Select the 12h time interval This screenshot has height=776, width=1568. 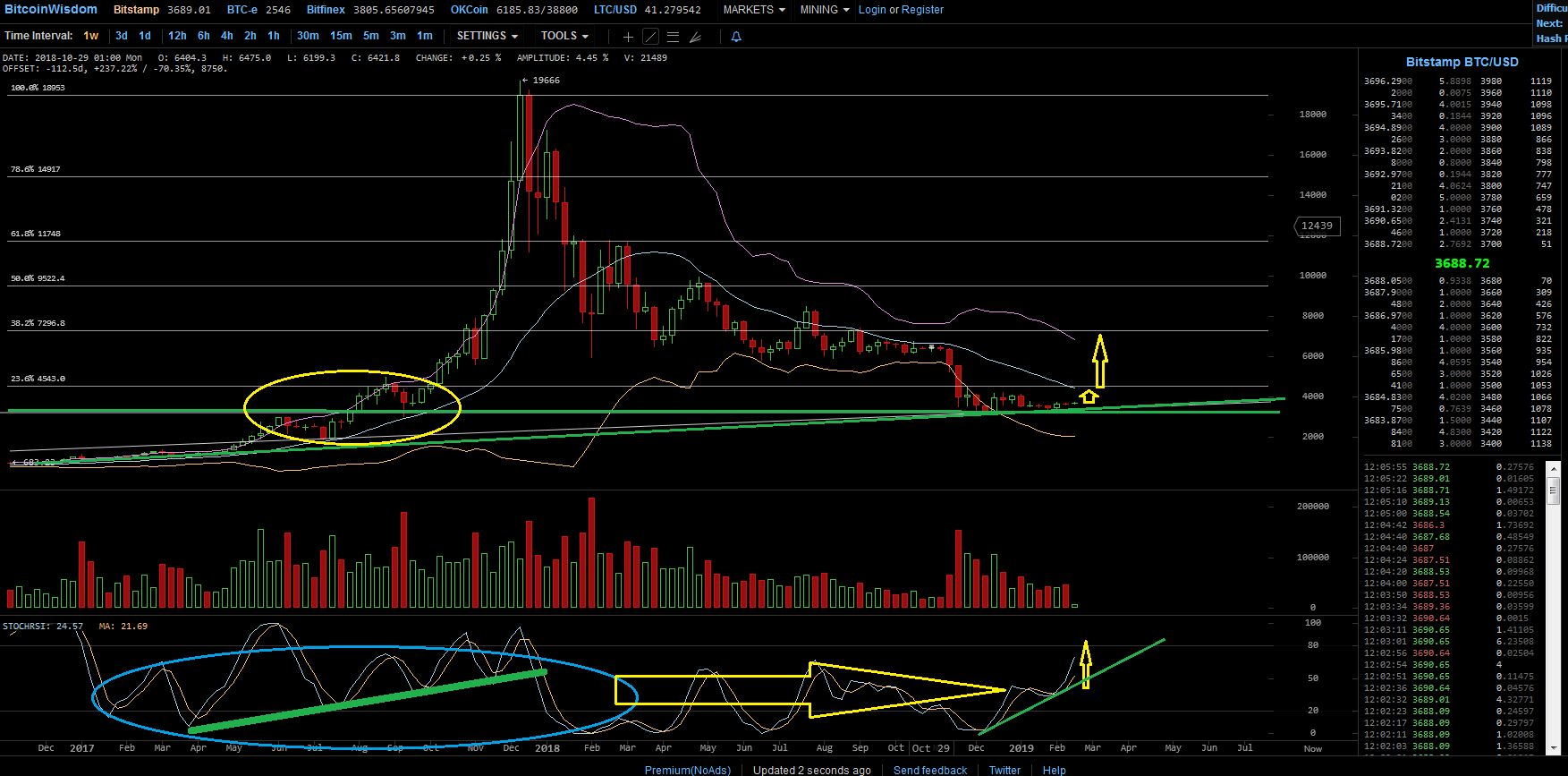pyautogui.click(x=178, y=36)
